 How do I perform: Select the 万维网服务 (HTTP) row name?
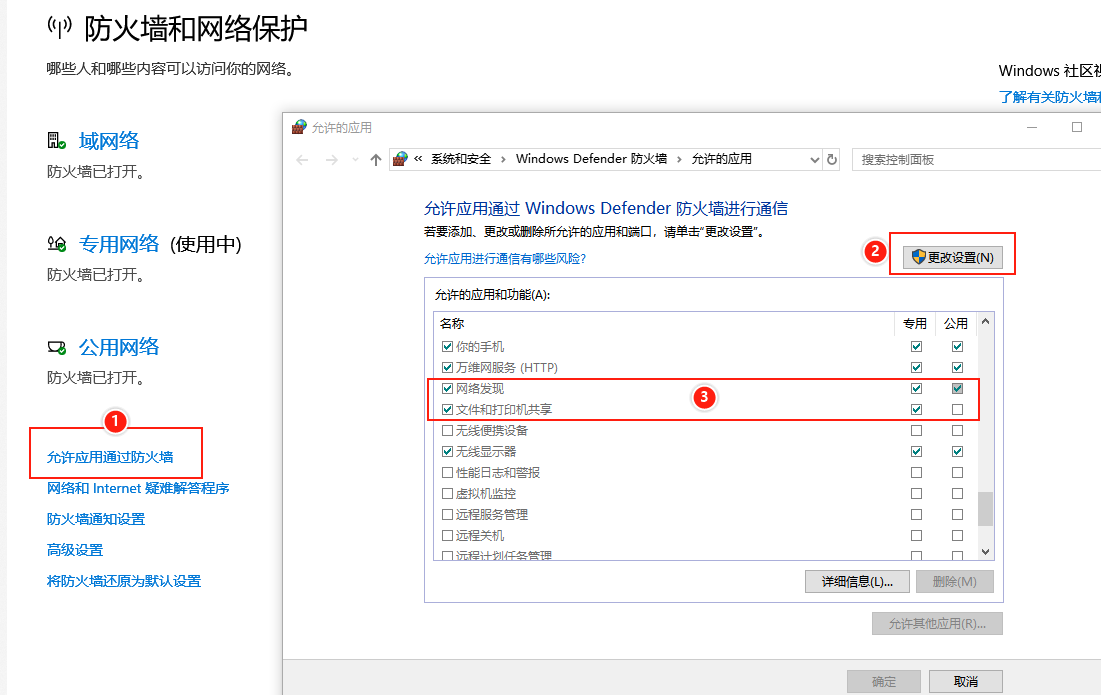pos(507,368)
